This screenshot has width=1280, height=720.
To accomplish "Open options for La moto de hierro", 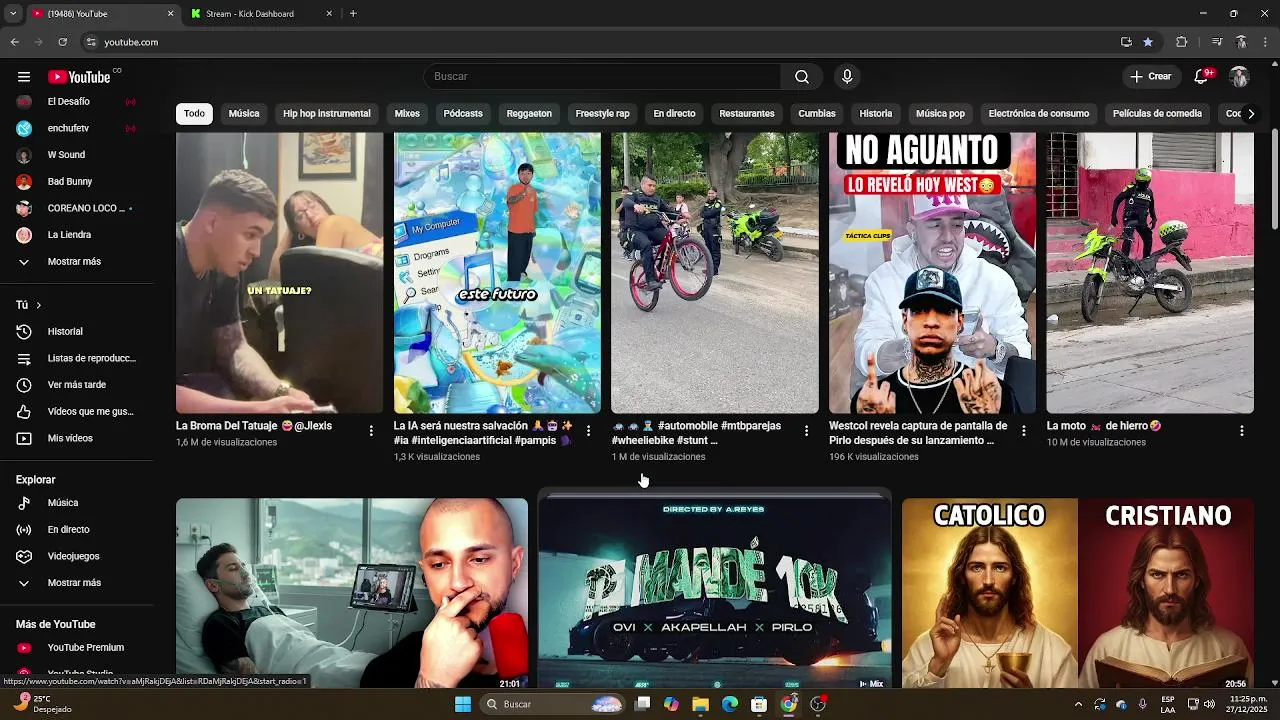I will 1241,431.
